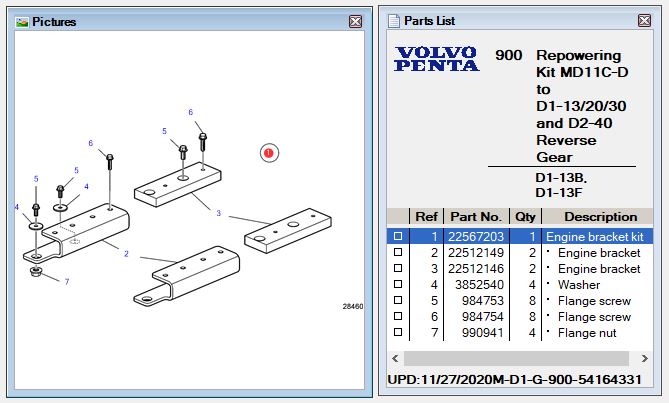Click the Repowering Kit title text
The height and width of the screenshot is (403, 669).
pos(582,106)
